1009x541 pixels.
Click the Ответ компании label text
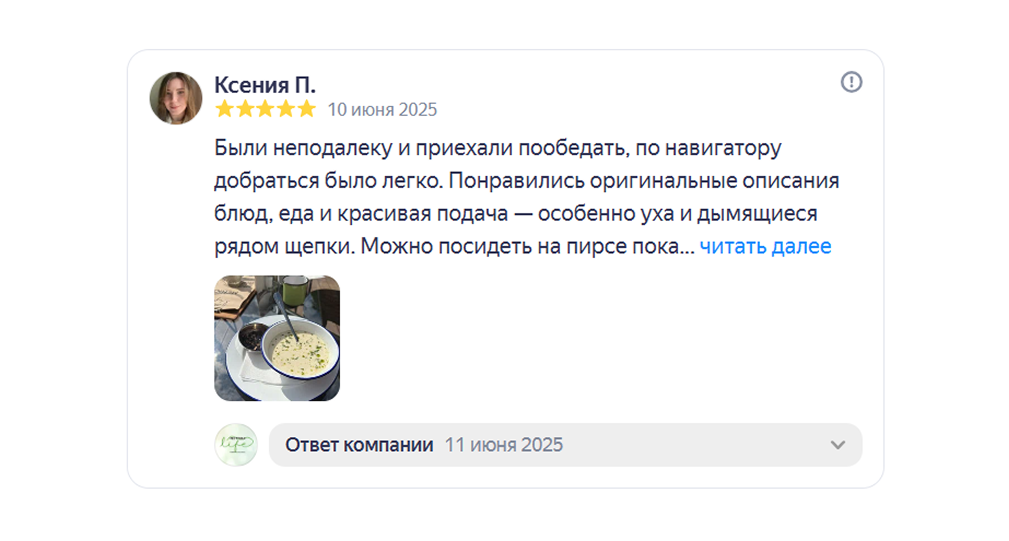(x=359, y=445)
